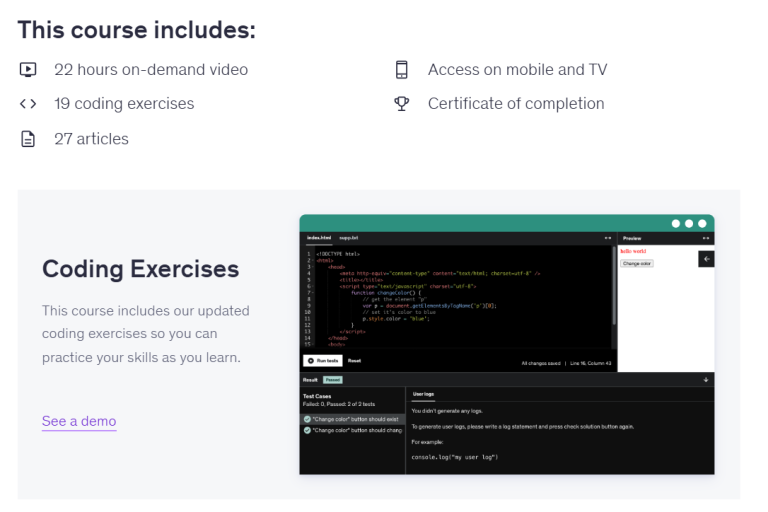This screenshot has height=512, width=768.
Task: Click the certificate trophy icon
Action: pyautogui.click(x=402, y=104)
